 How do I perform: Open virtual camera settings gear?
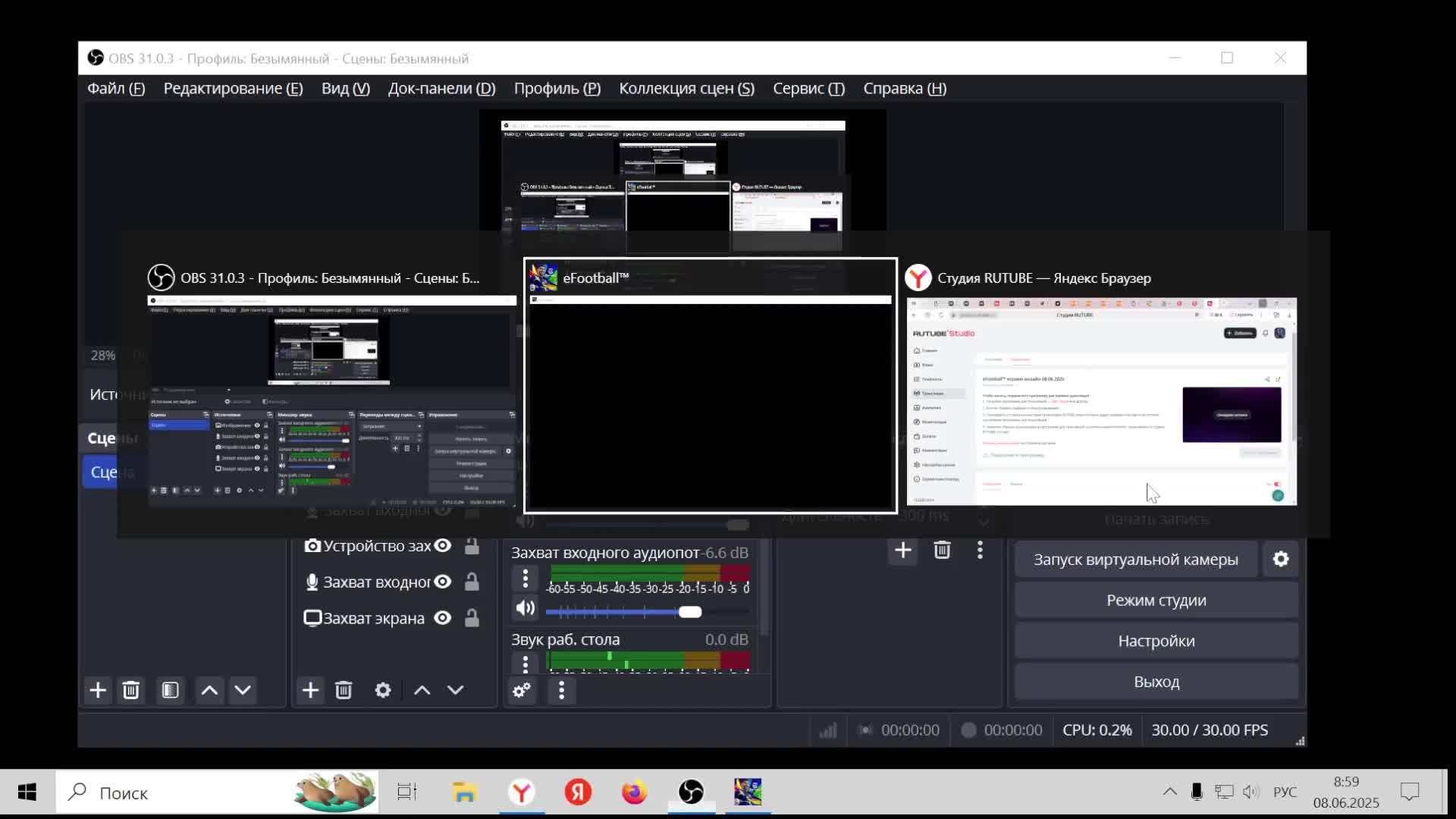(x=1281, y=560)
